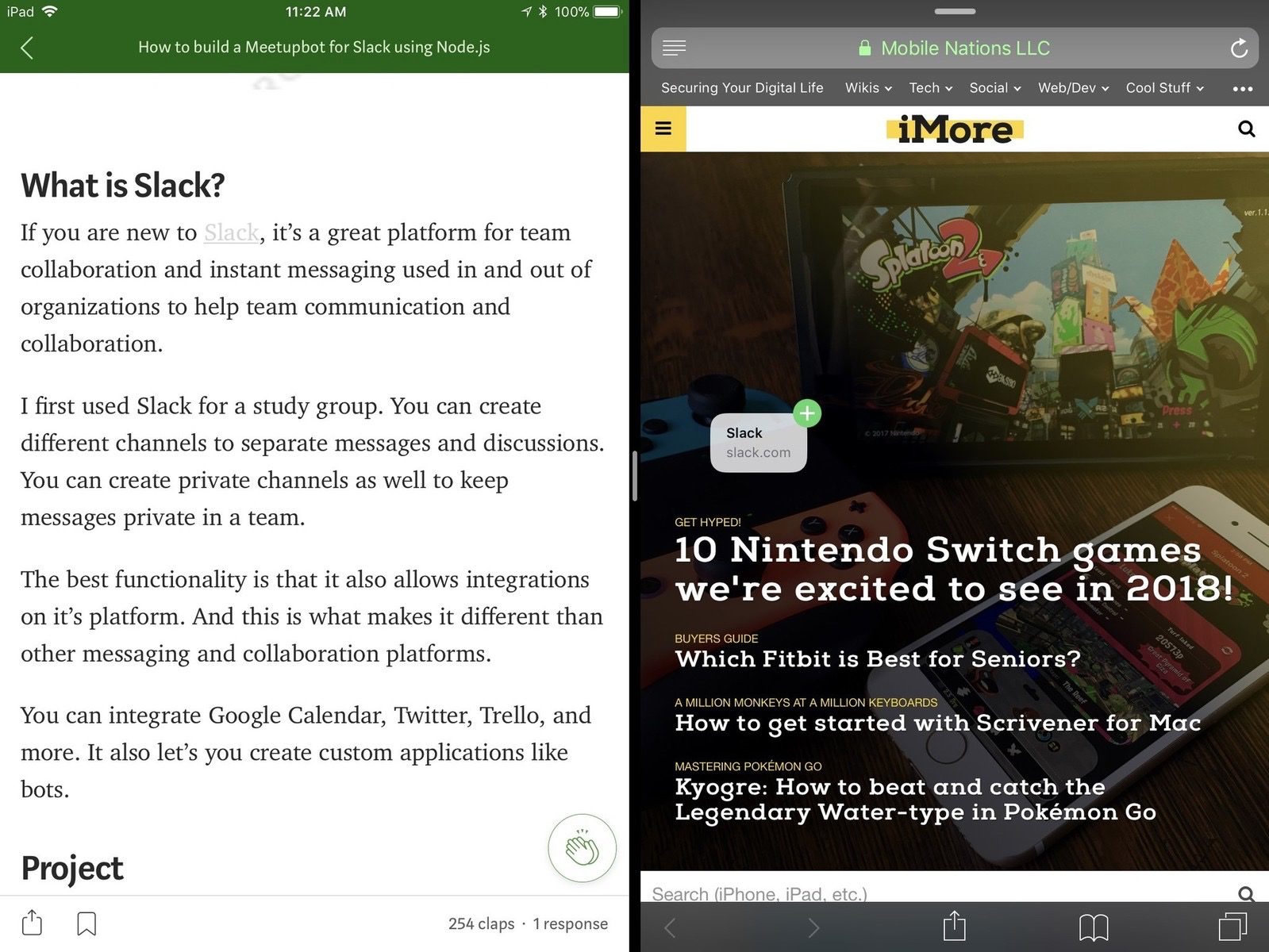Tap the clap button on the article
This screenshot has height=952, width=1269.
pos(582,848)
